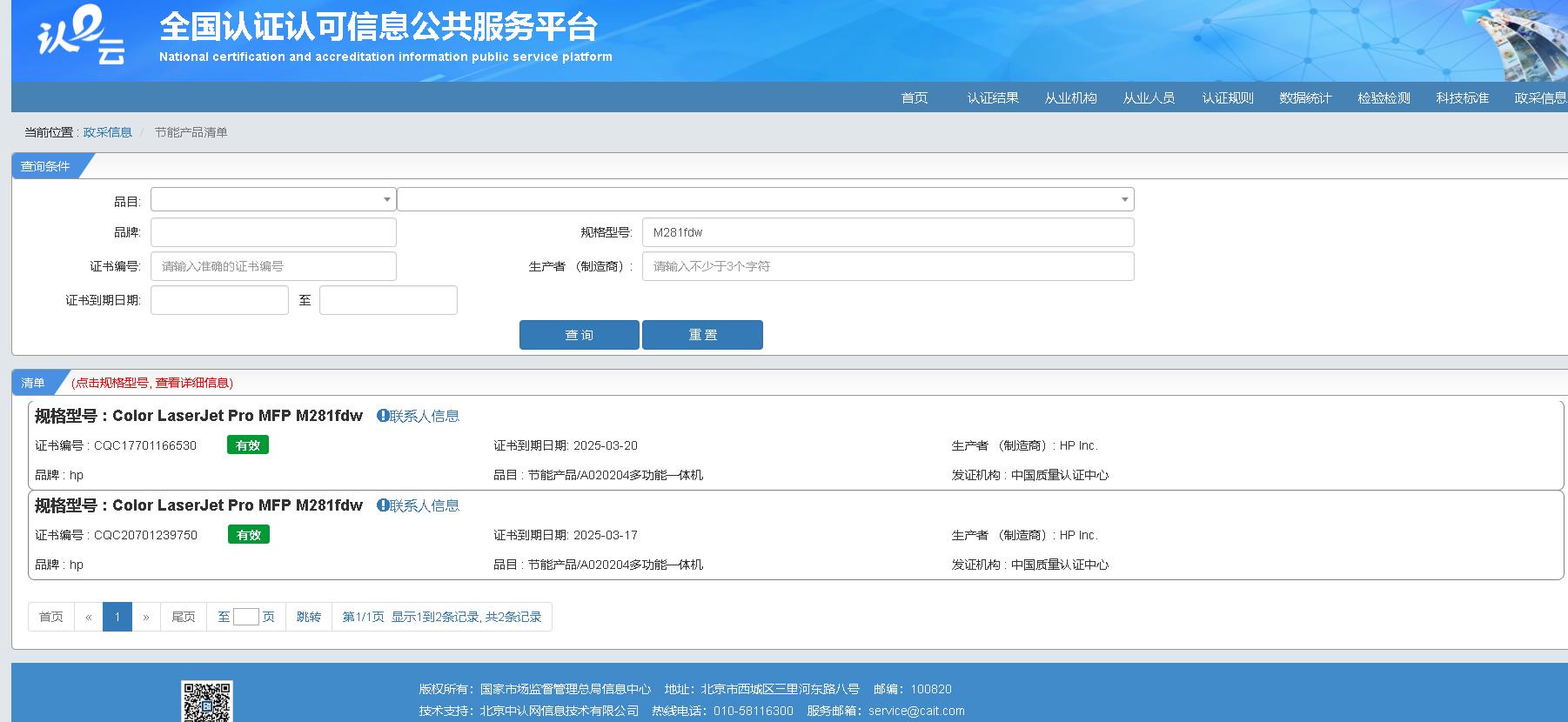Click the 品牌 input field
Screen dimensions: 1568x722
coord(273,232)
